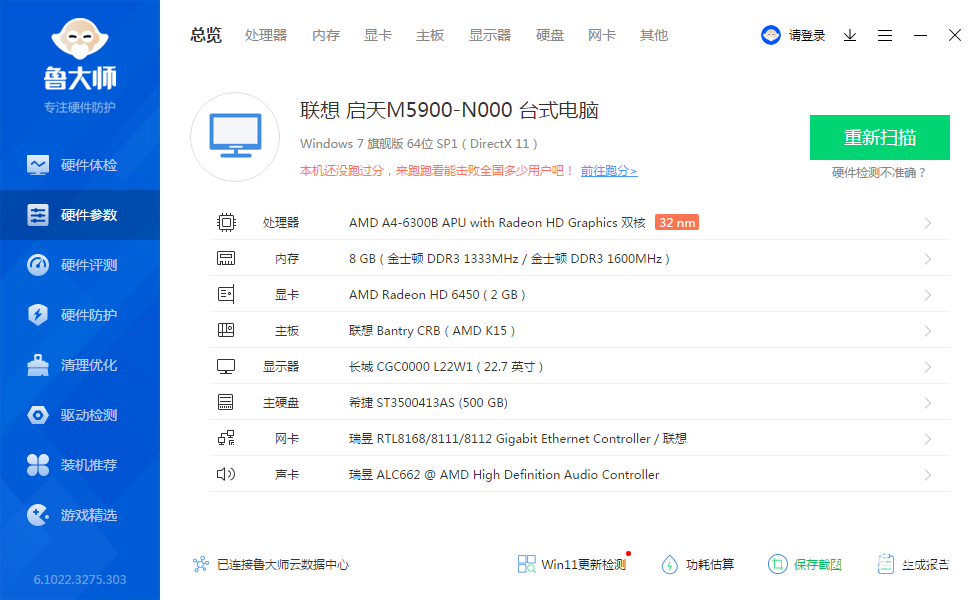This screenshot has width=980, height=600.
Task: Switch to the 其他 tab
Action: 654,36
